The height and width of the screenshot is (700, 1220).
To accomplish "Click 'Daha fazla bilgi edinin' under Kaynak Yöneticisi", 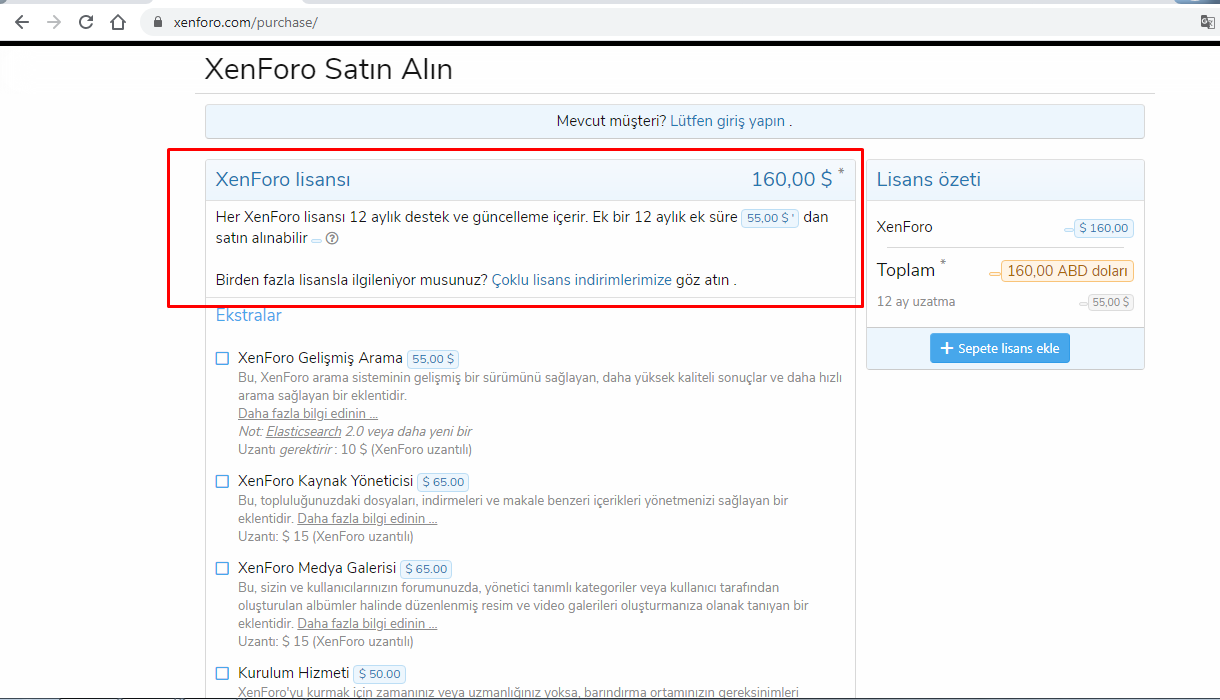I will [x=367, y=518].
